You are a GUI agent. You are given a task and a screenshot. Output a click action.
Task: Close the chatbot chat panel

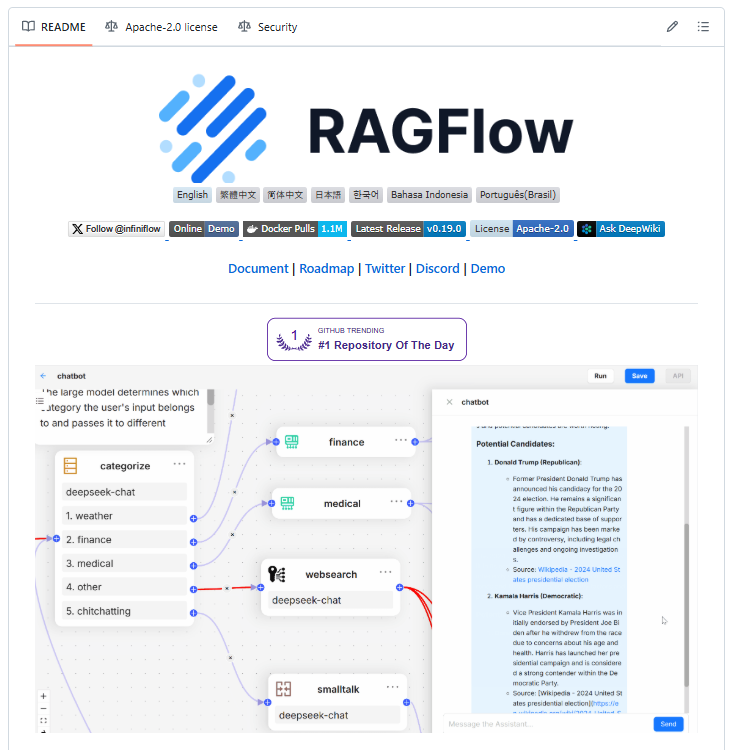point(449,402)
